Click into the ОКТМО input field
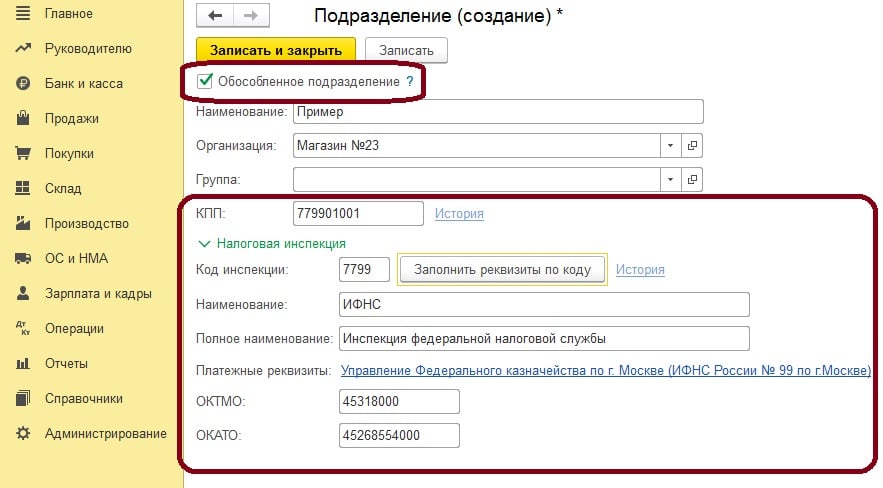883x488 pixels. [399, 402]
